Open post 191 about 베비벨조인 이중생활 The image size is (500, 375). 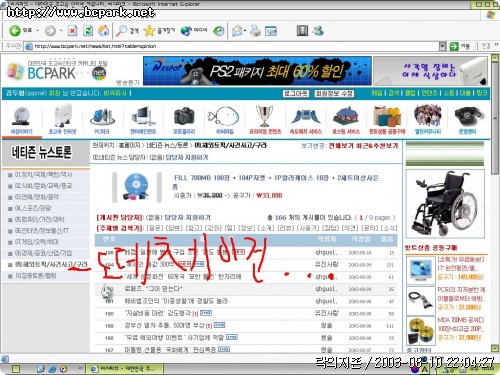pyautogui.click(x=176, y=301)
